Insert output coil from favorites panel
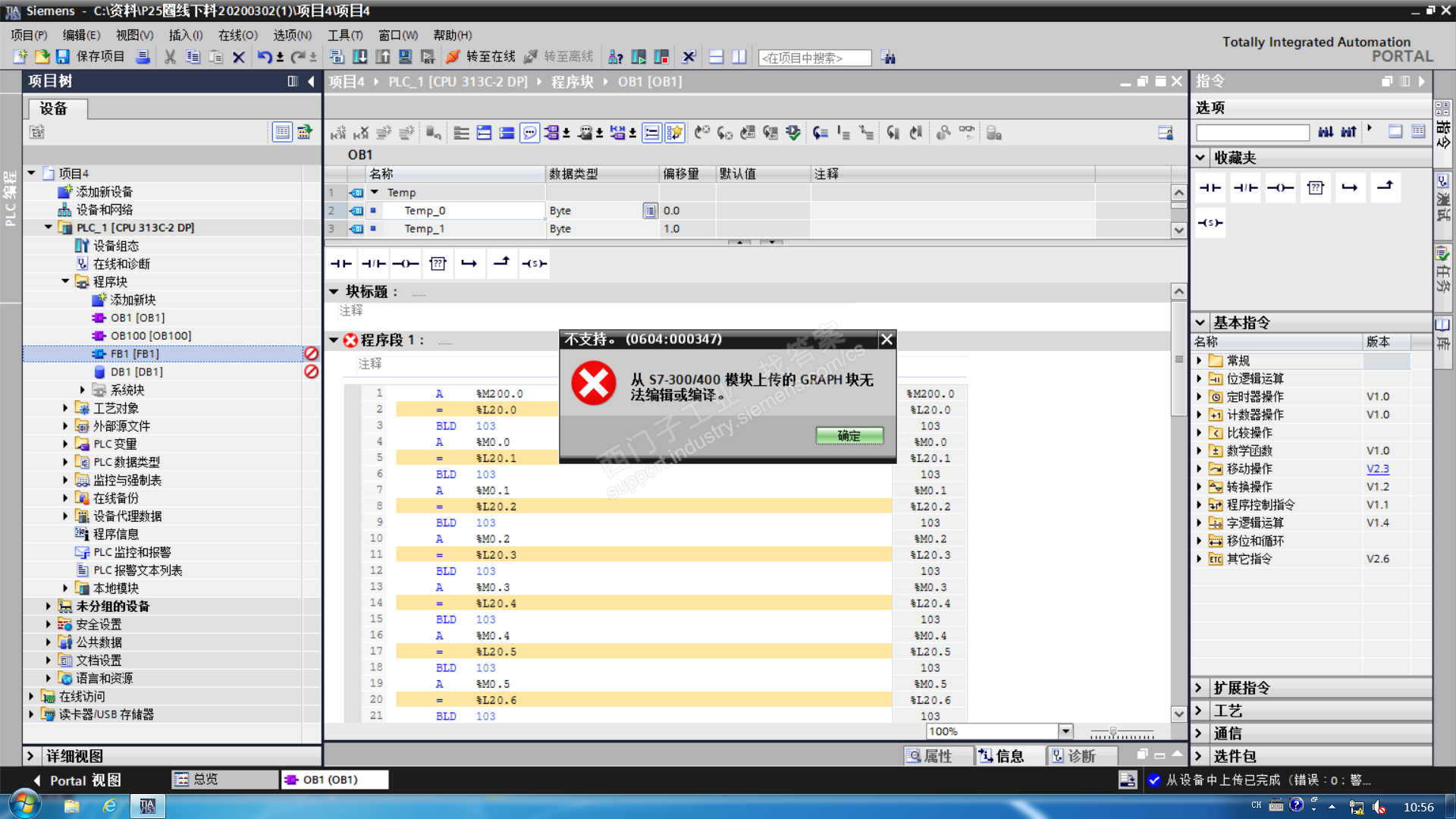This screenshot has width=1456, height=819. coord(1280,188)
